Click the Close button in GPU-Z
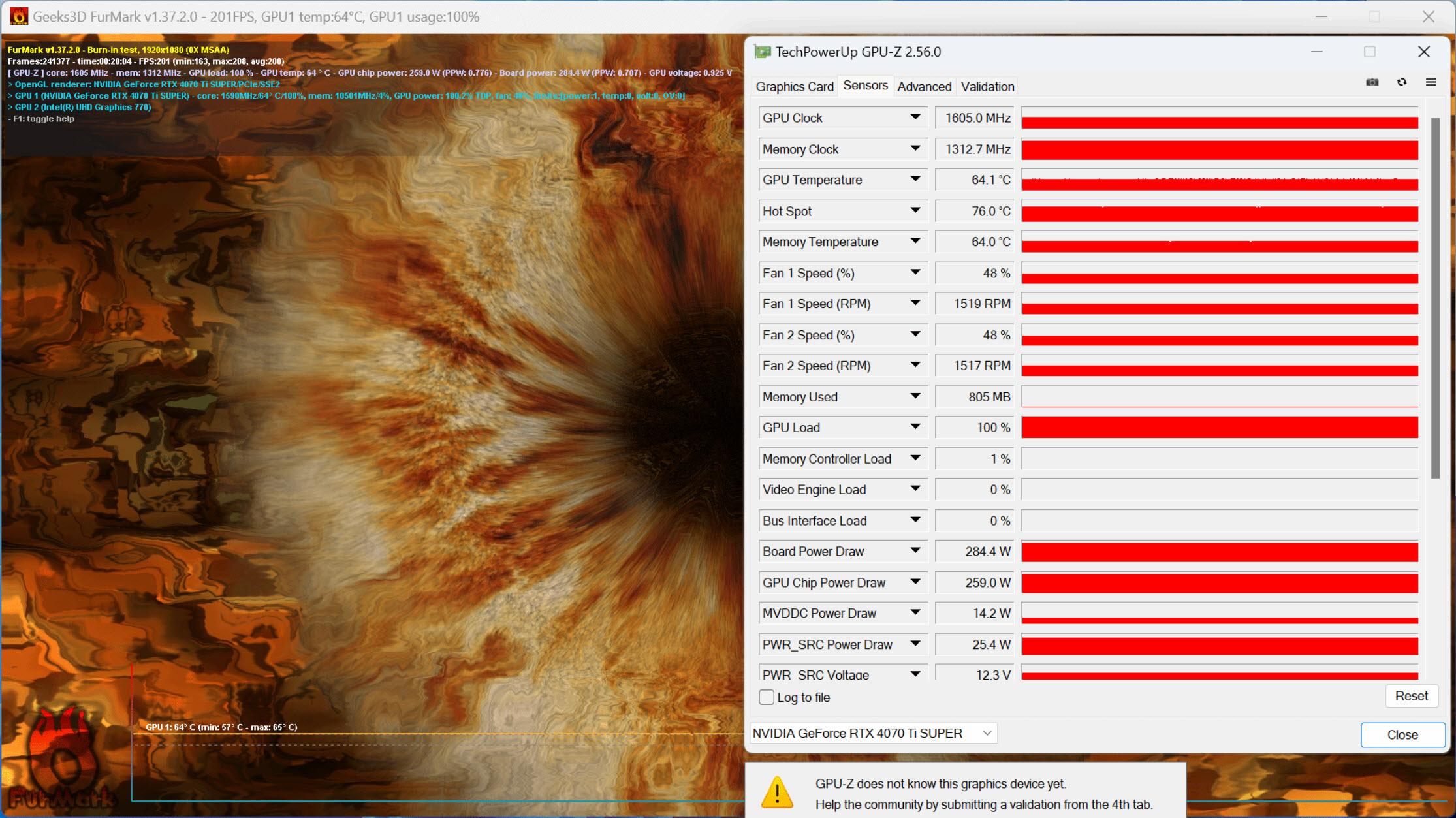 (1400, 733)
